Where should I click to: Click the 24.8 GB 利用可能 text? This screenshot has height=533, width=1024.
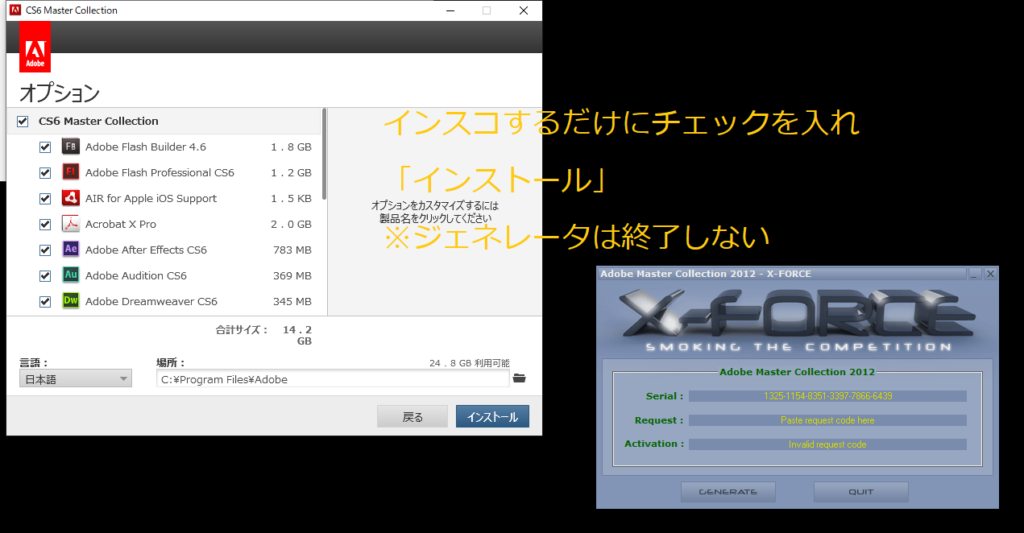pos(470,363)
